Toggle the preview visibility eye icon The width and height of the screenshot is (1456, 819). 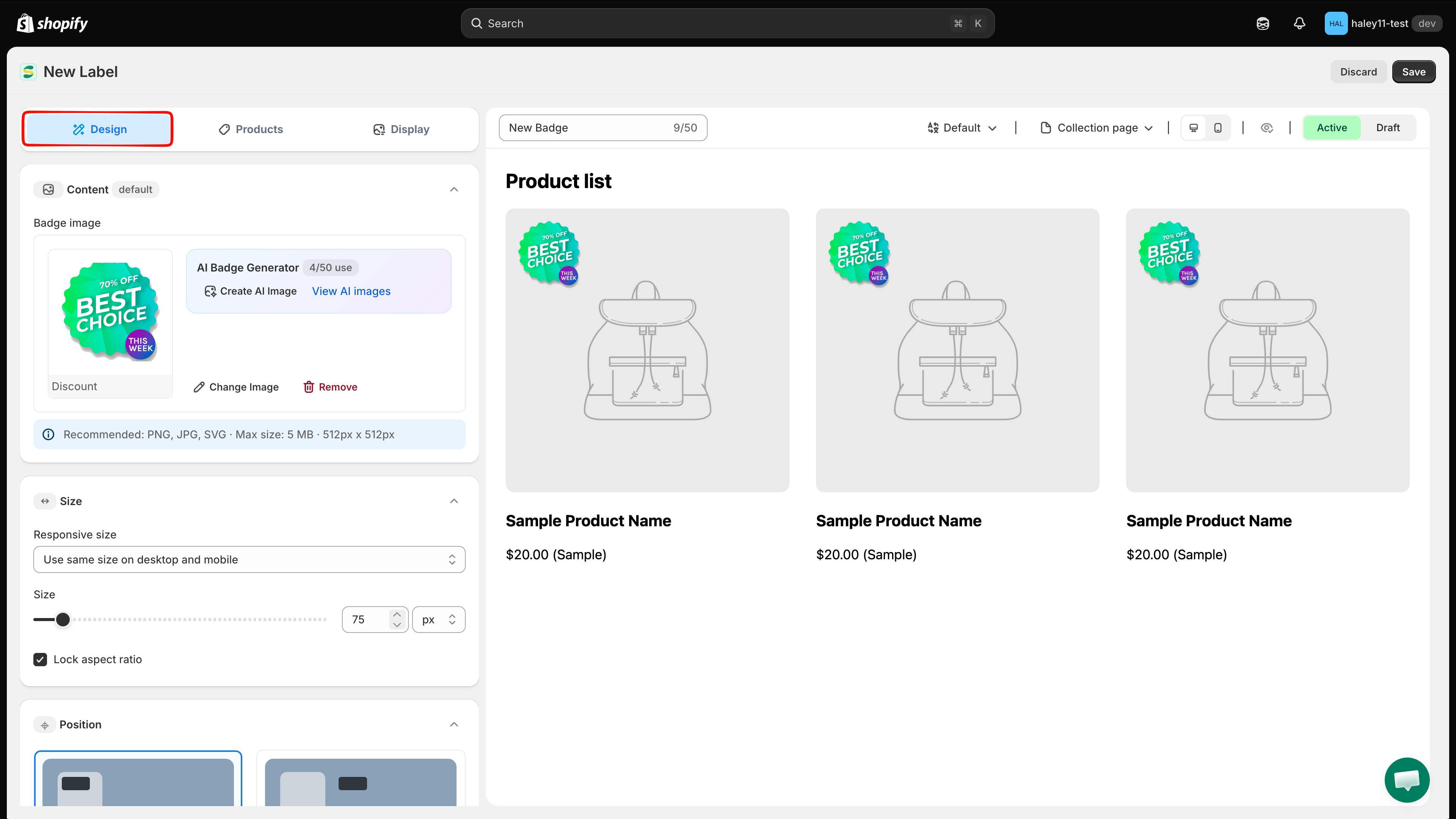click(1267, 128)
